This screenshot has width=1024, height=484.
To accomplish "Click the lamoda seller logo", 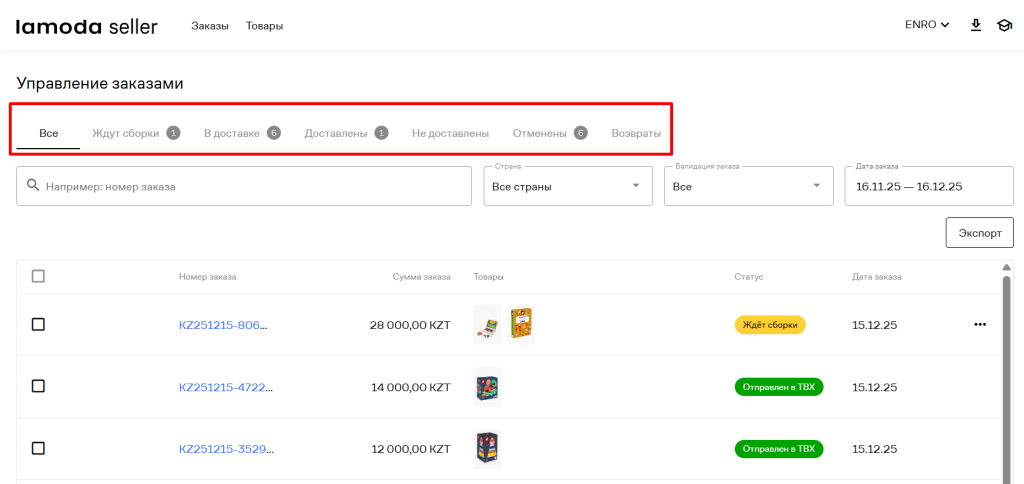I will 86,26.
